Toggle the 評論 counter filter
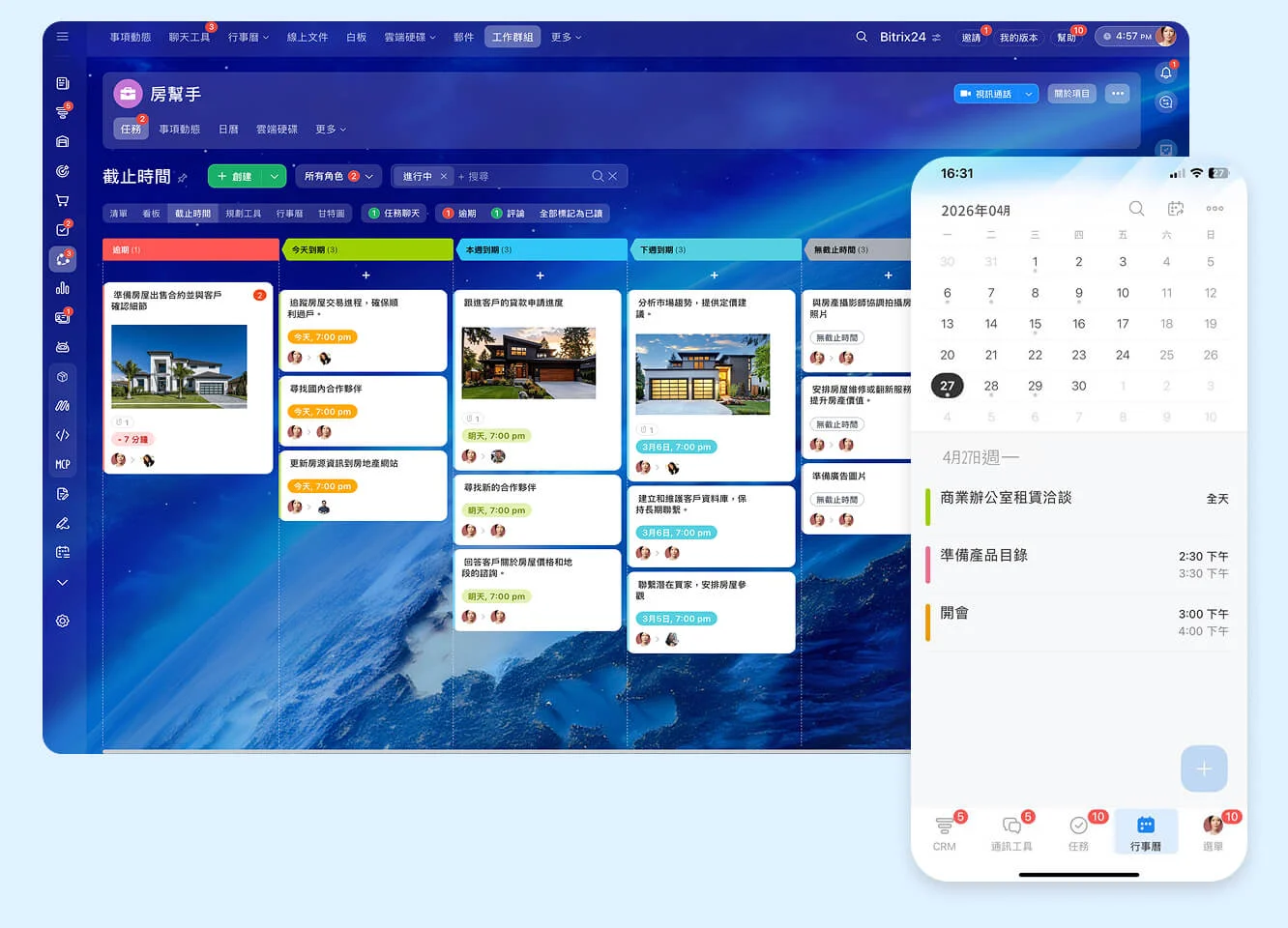The height and width of the screenshot is (928, 1288). tap(508, 213)
